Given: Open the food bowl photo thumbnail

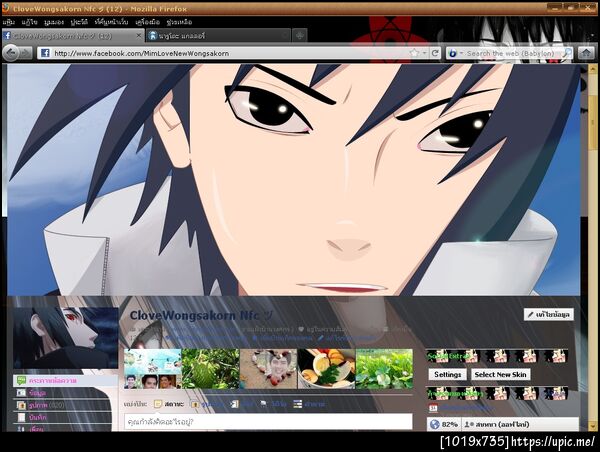Looking at the screenshot, I should [x=326, y=369].
